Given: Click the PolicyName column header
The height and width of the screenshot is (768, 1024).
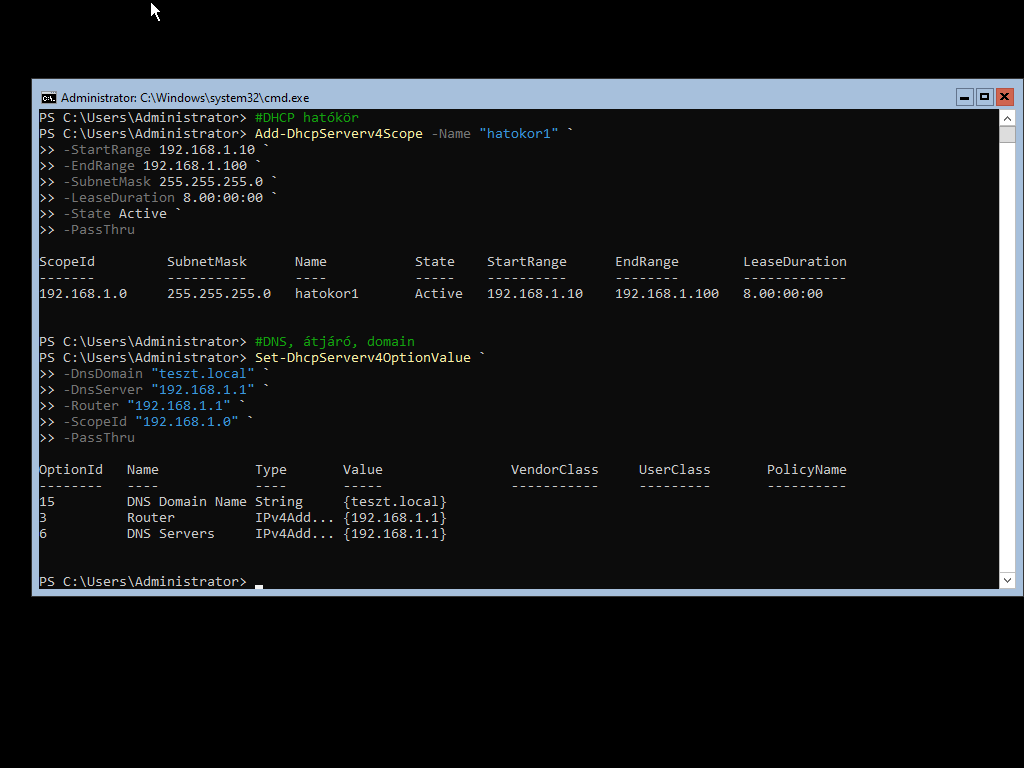Looking at the screenshot, I should tap(806, 470).
